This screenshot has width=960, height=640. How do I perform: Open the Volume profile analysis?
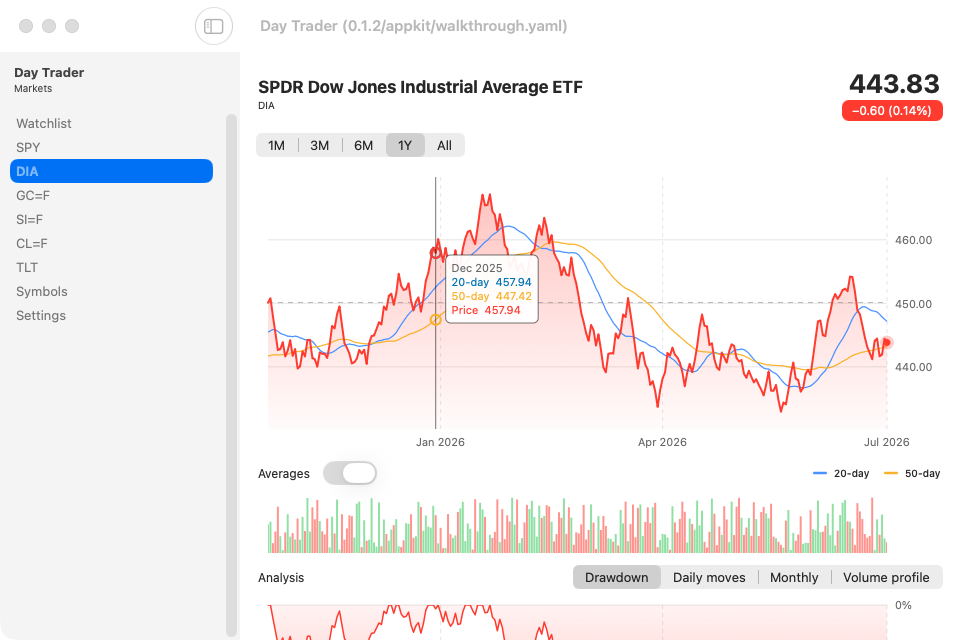click(x=886, y=578)
